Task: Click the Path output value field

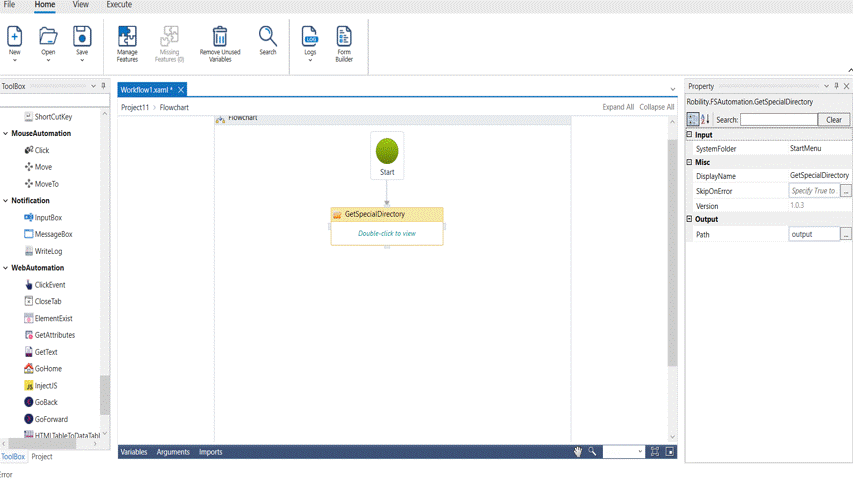Action: coord(813,234)
